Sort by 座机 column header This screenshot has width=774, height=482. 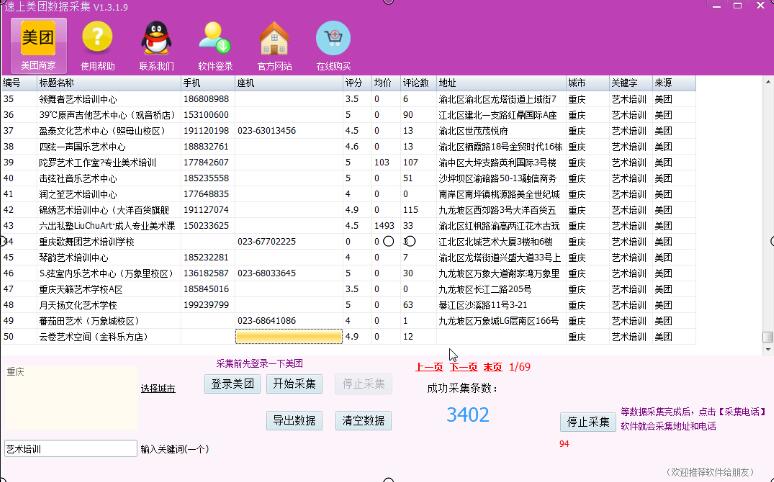pos(289,83)
